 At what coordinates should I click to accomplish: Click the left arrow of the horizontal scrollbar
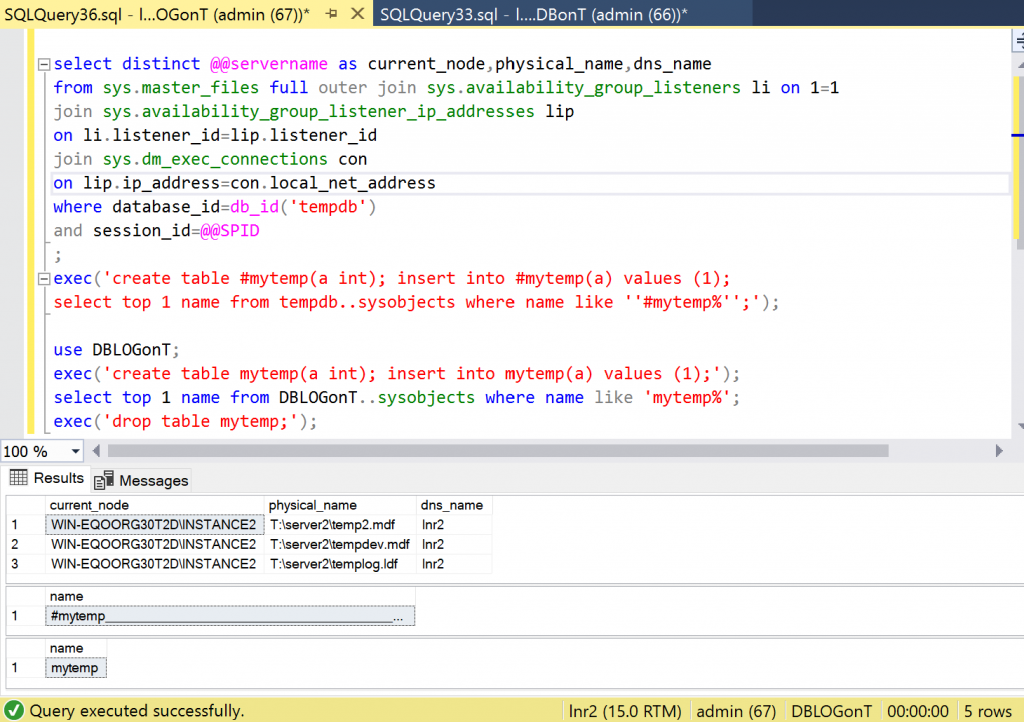tap(96, 451)
